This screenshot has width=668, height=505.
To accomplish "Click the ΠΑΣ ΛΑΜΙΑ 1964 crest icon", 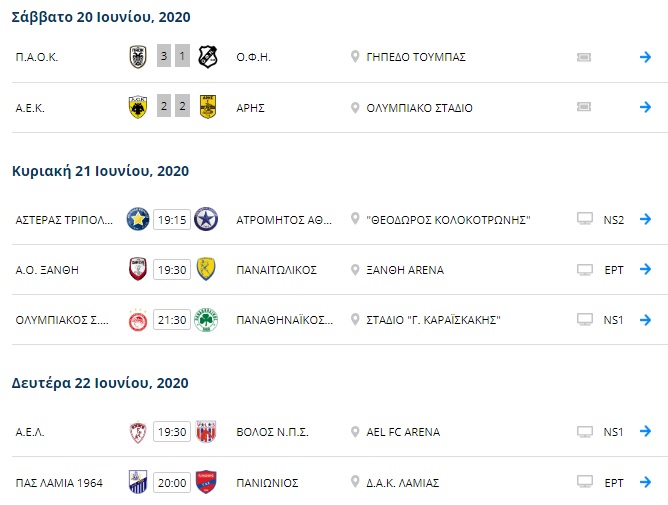I will (x=138, y=482).
